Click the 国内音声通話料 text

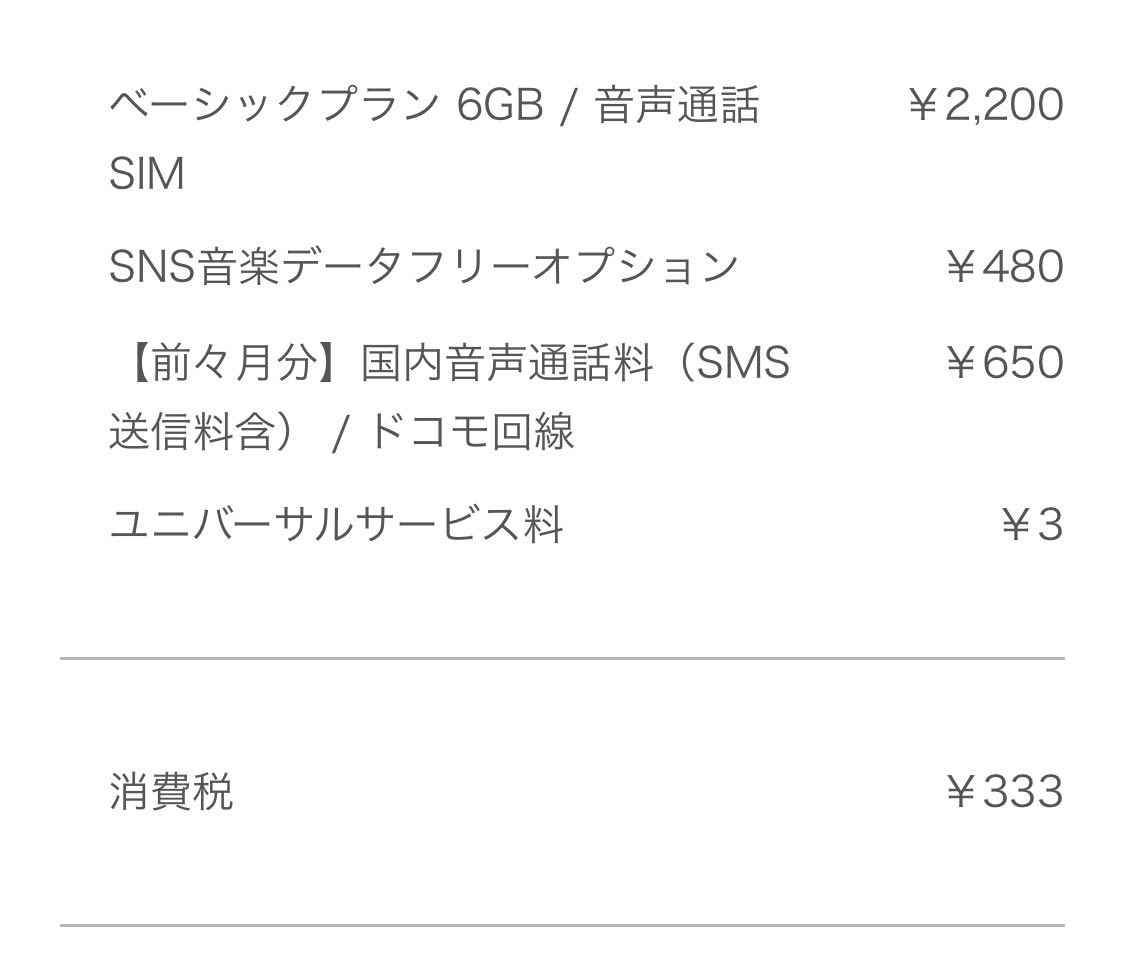[507, 362]
